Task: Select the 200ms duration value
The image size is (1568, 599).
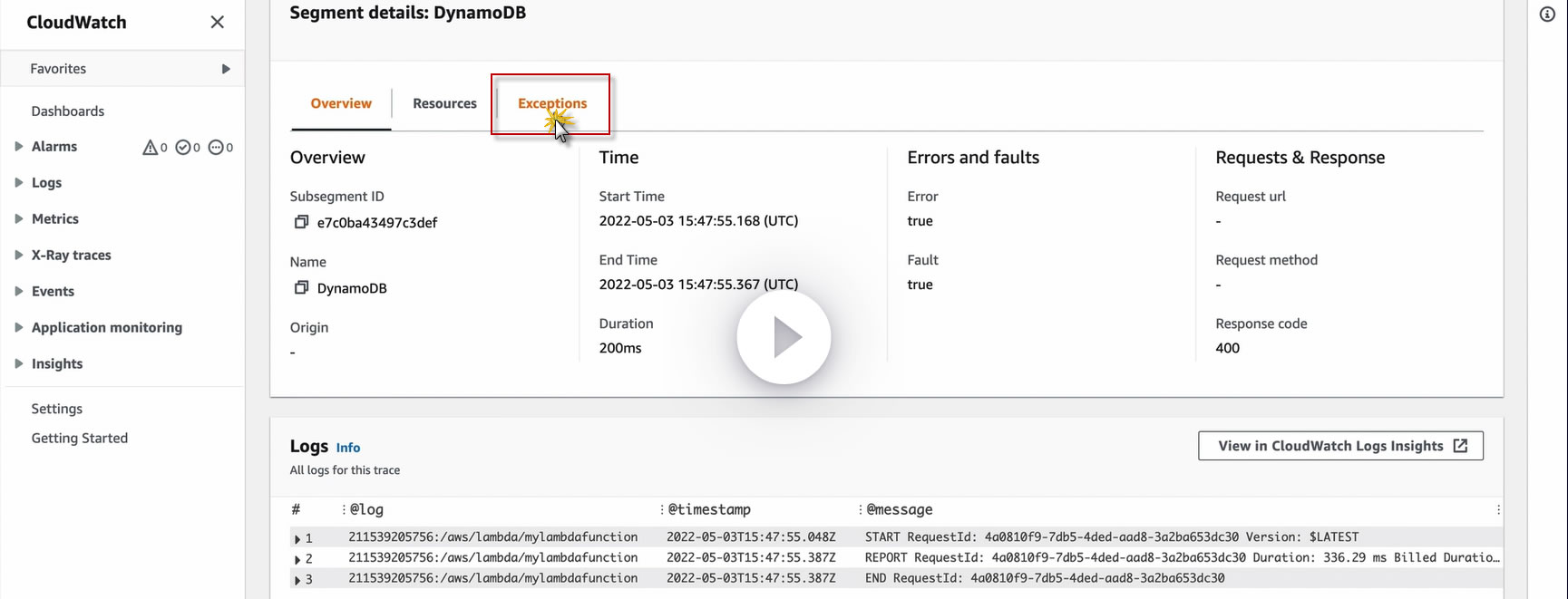Action: coord(620,348)
